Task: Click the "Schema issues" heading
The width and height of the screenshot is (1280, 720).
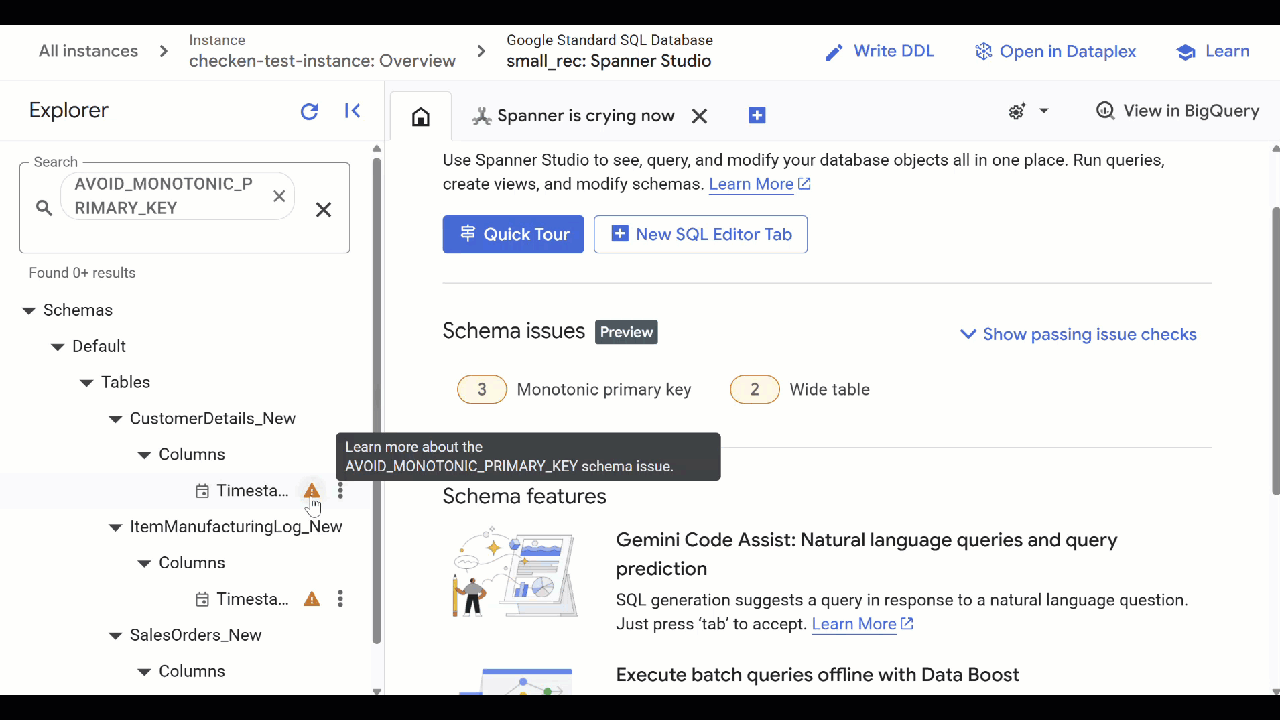Action: click(x=514, y=331)
